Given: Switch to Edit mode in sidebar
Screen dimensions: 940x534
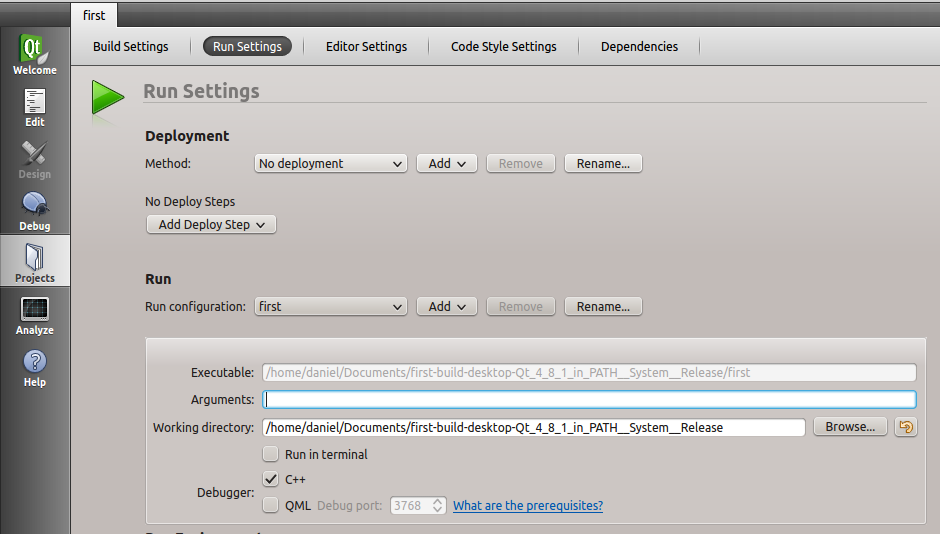Looking at the screenshot, I should point(35,106).
